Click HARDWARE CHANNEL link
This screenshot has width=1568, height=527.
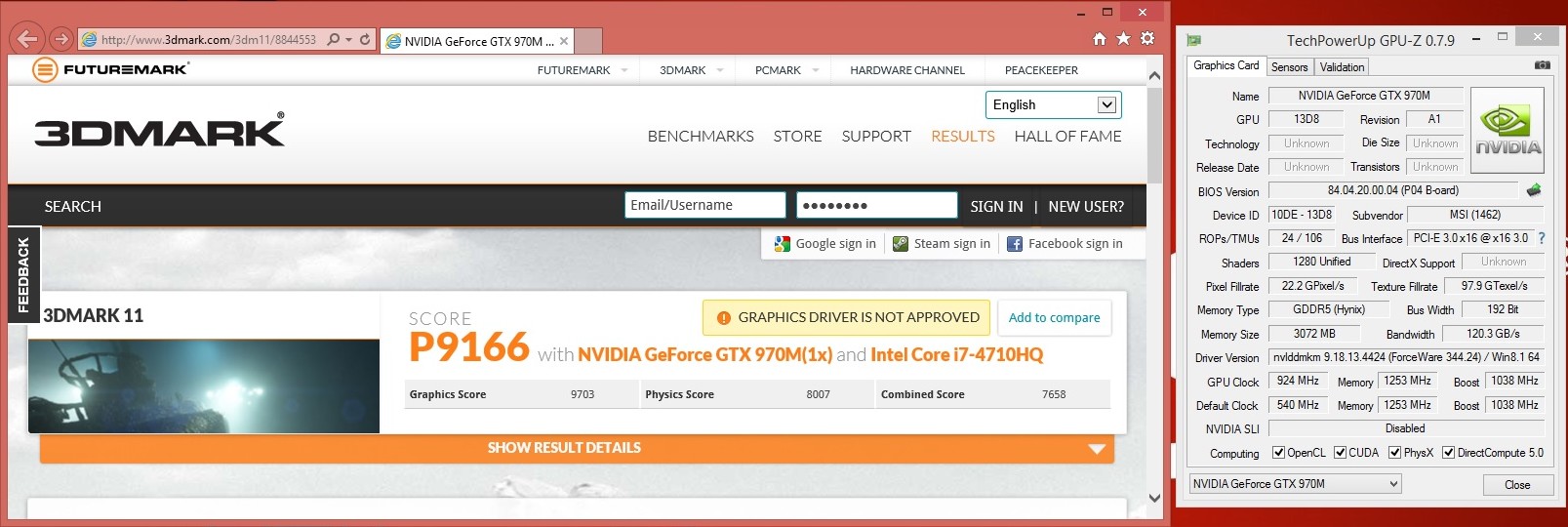point(907,70)
